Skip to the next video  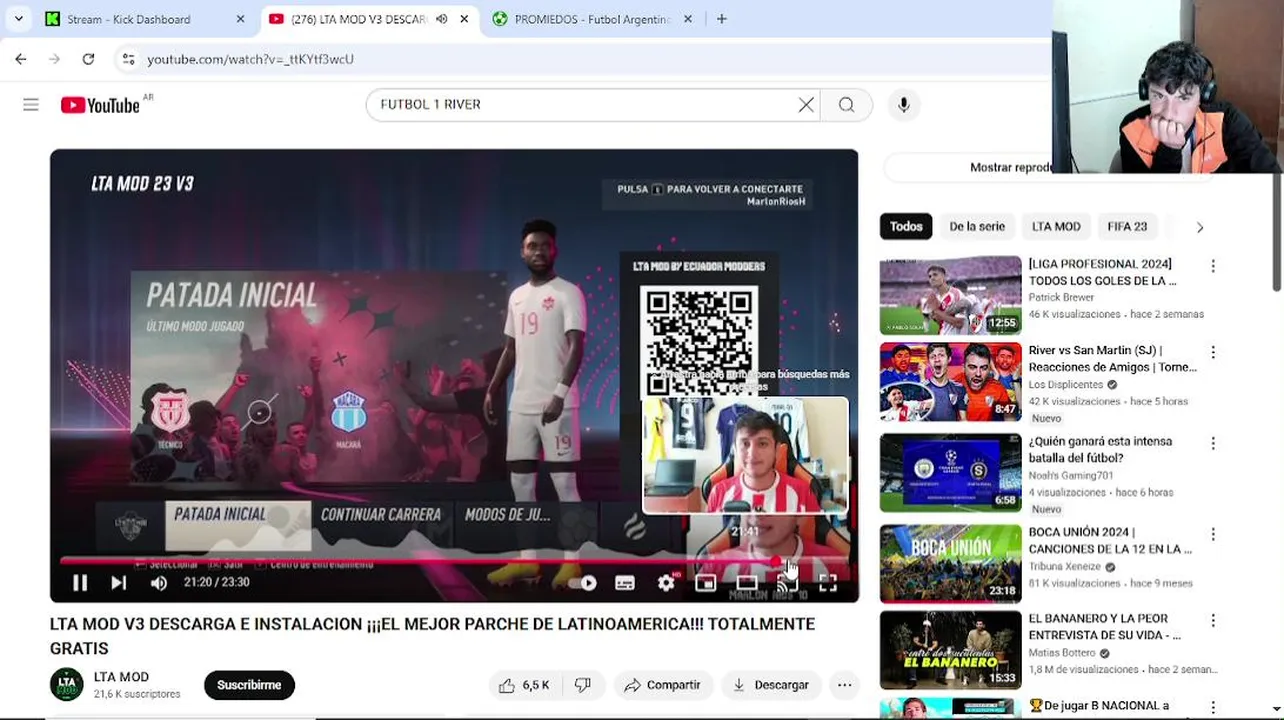coord(119,582)
